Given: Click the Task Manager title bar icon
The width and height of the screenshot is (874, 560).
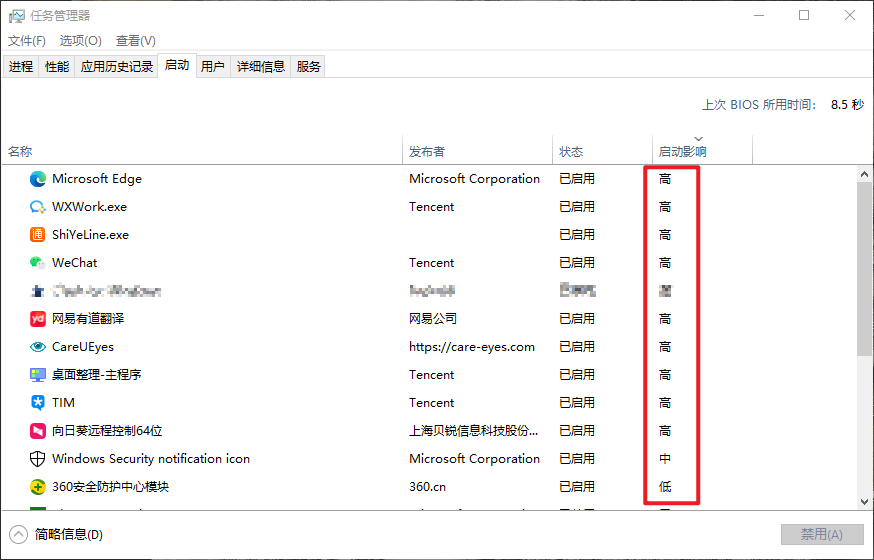Looking at the screenshot, I should 17,16.
